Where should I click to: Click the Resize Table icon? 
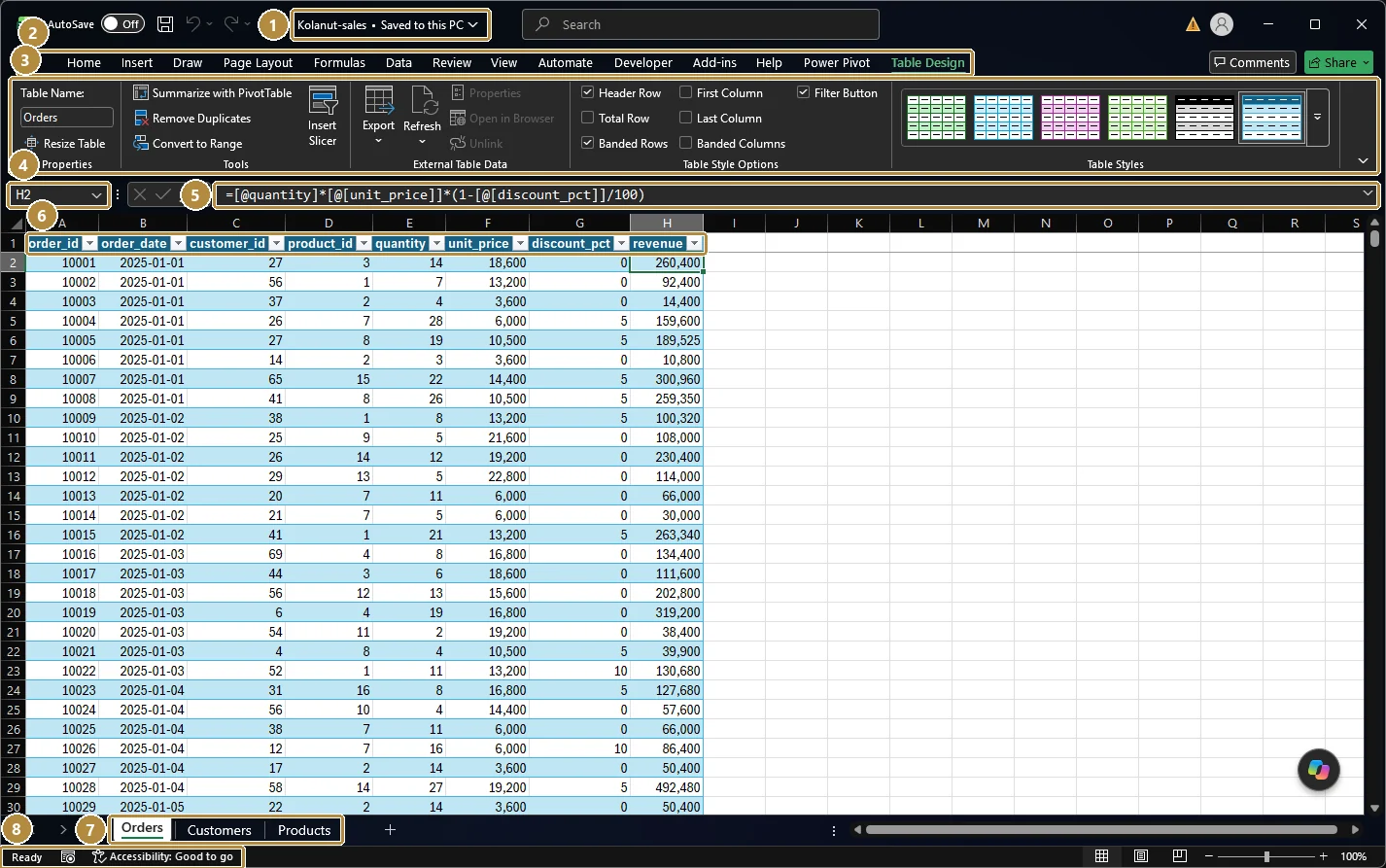(x=31, y=143)
